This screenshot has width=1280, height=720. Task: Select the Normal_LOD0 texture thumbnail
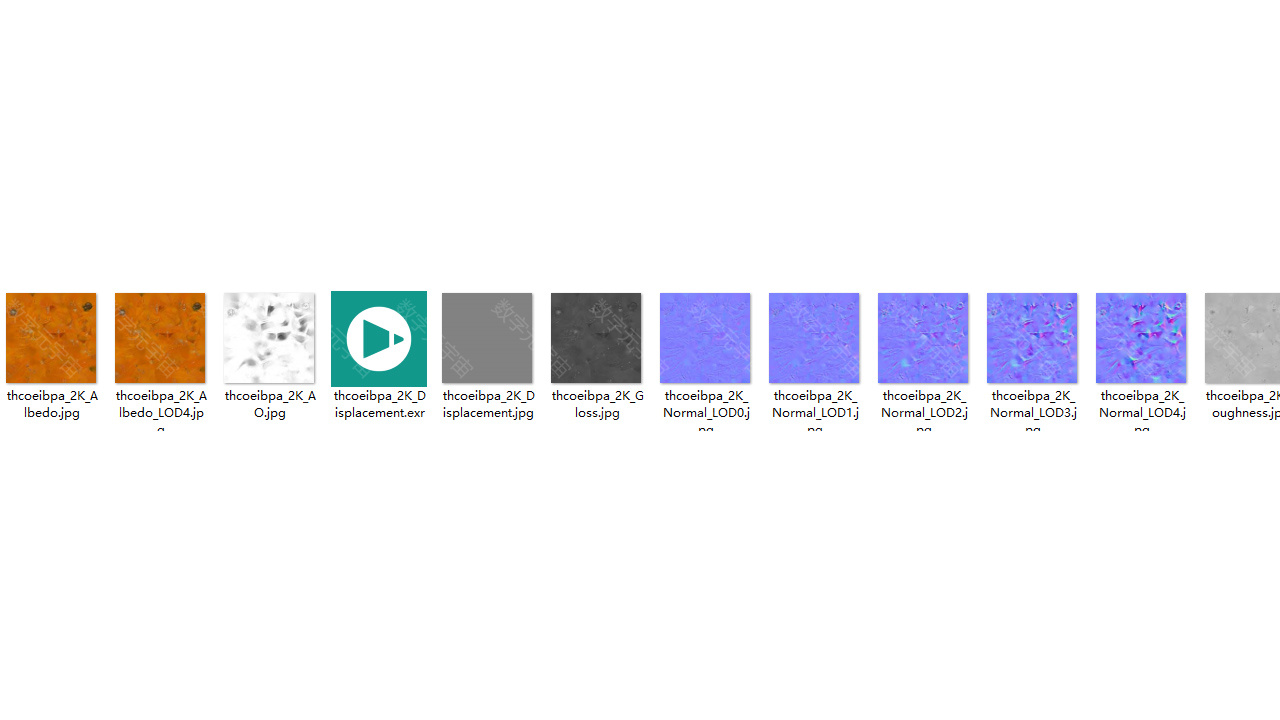(x=705, y=338)
